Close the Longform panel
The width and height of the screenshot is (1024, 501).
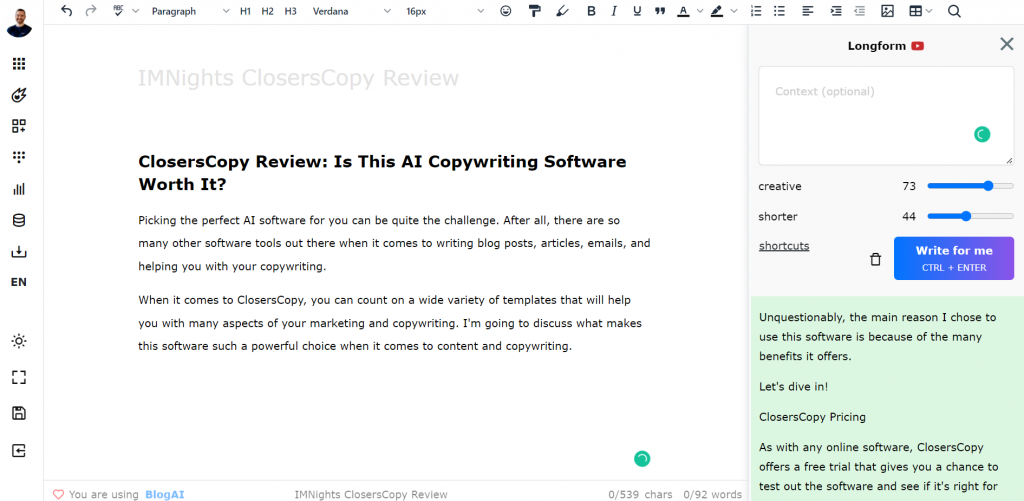coord(1006,44)
